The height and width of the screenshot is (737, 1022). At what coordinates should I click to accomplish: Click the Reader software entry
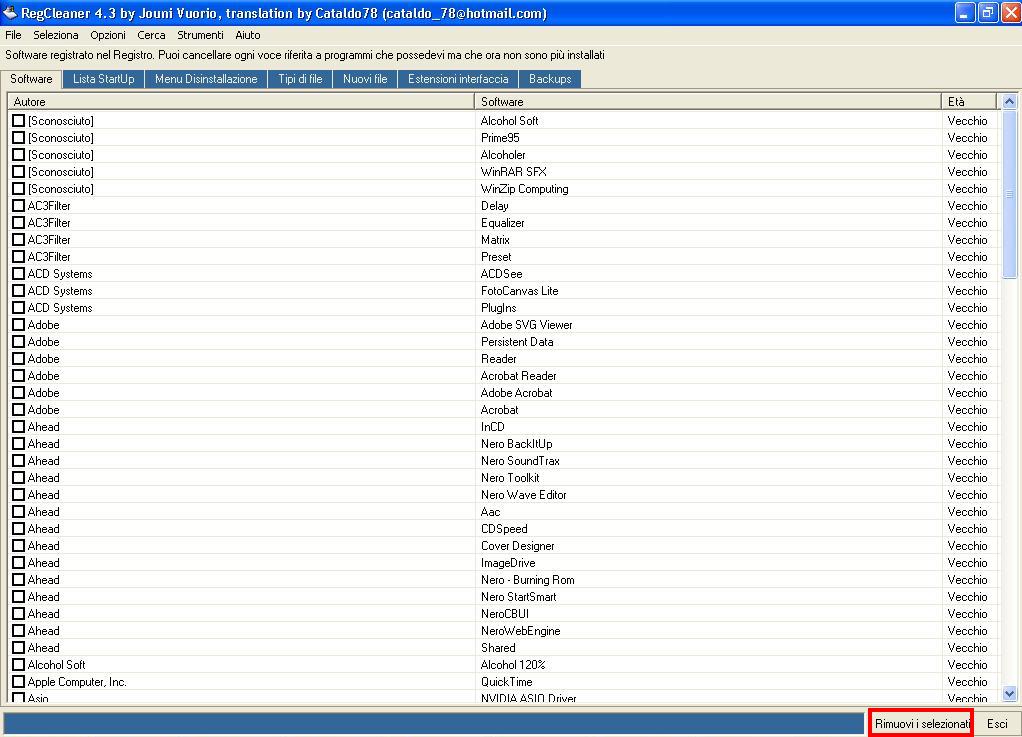(498, 358)
